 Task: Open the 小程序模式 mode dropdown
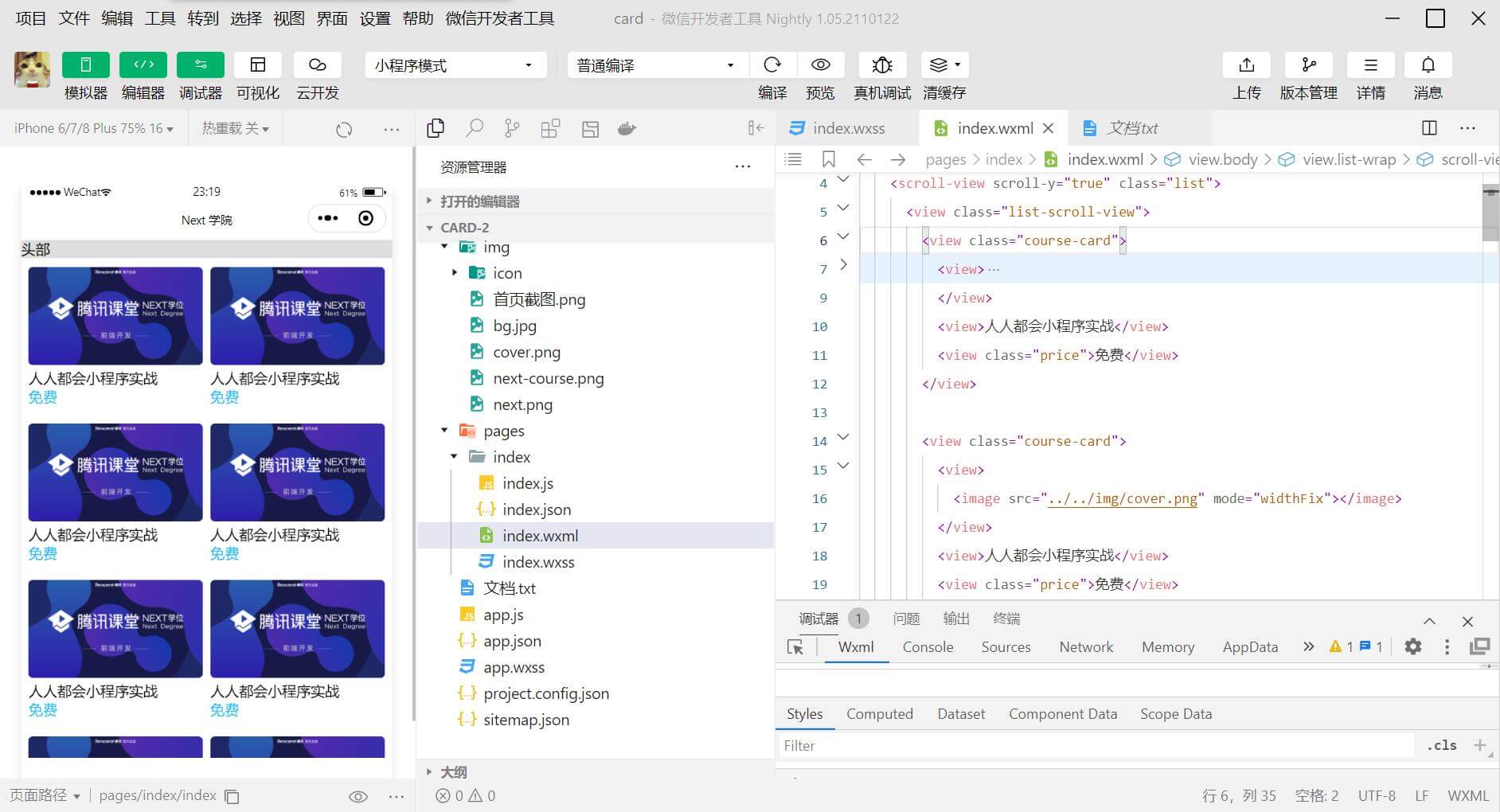point(455,65)
